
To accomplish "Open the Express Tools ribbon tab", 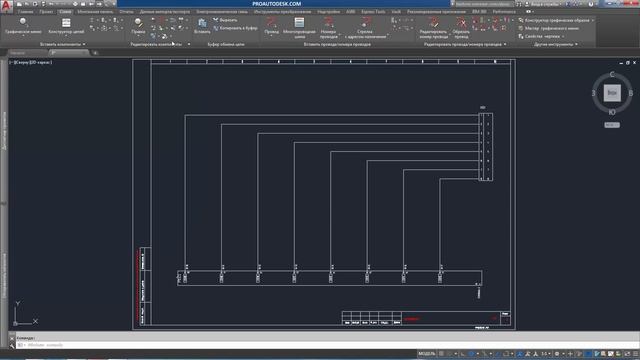I will point(373,11).
